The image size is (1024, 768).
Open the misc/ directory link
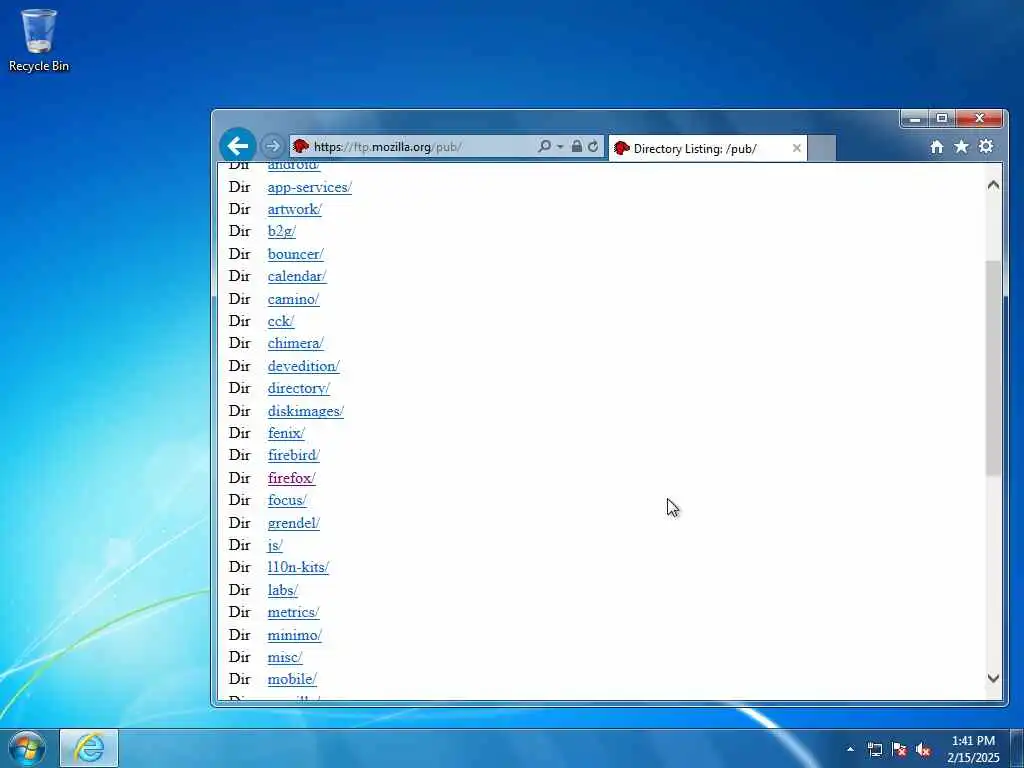click(285, 658)
